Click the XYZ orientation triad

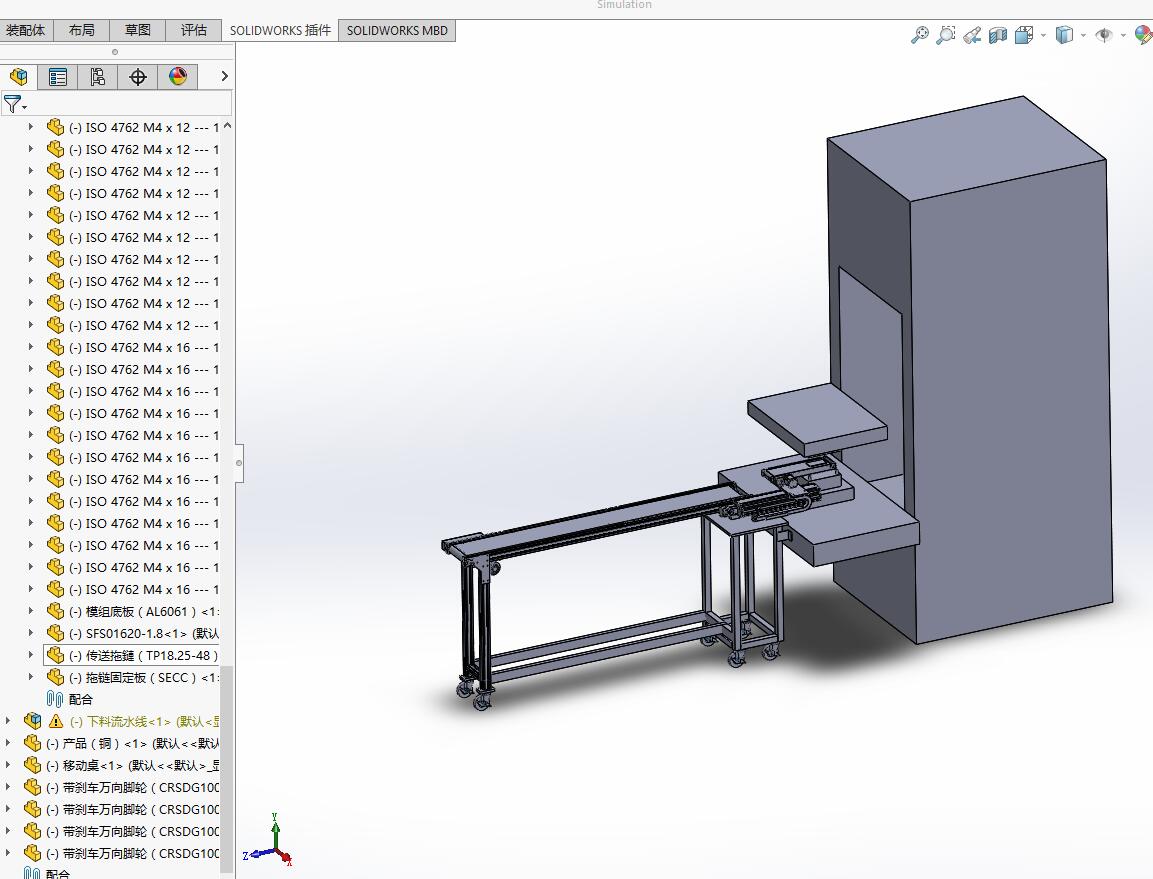(x=270, y=839)
